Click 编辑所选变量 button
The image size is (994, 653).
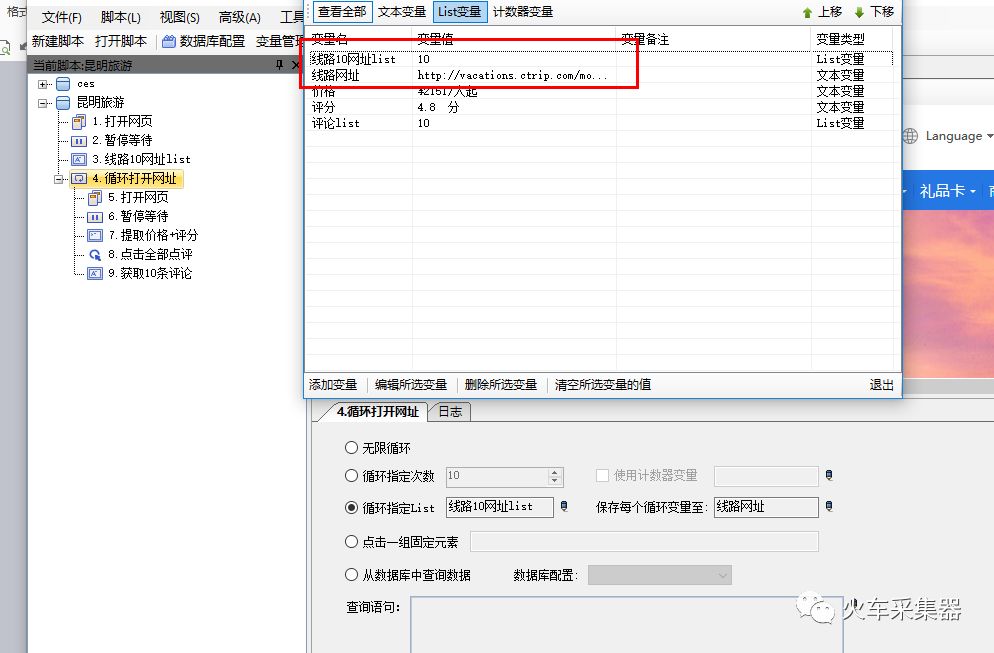pyautogui.click(x=411, y=385)
